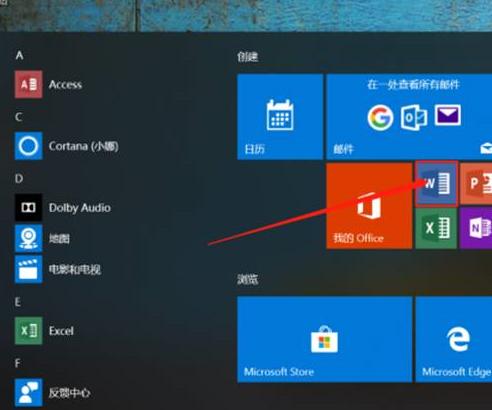492x410 pixels.
Task: Click the Dolby Audio label
Action: pyautogui.click(x=80, y=208)
